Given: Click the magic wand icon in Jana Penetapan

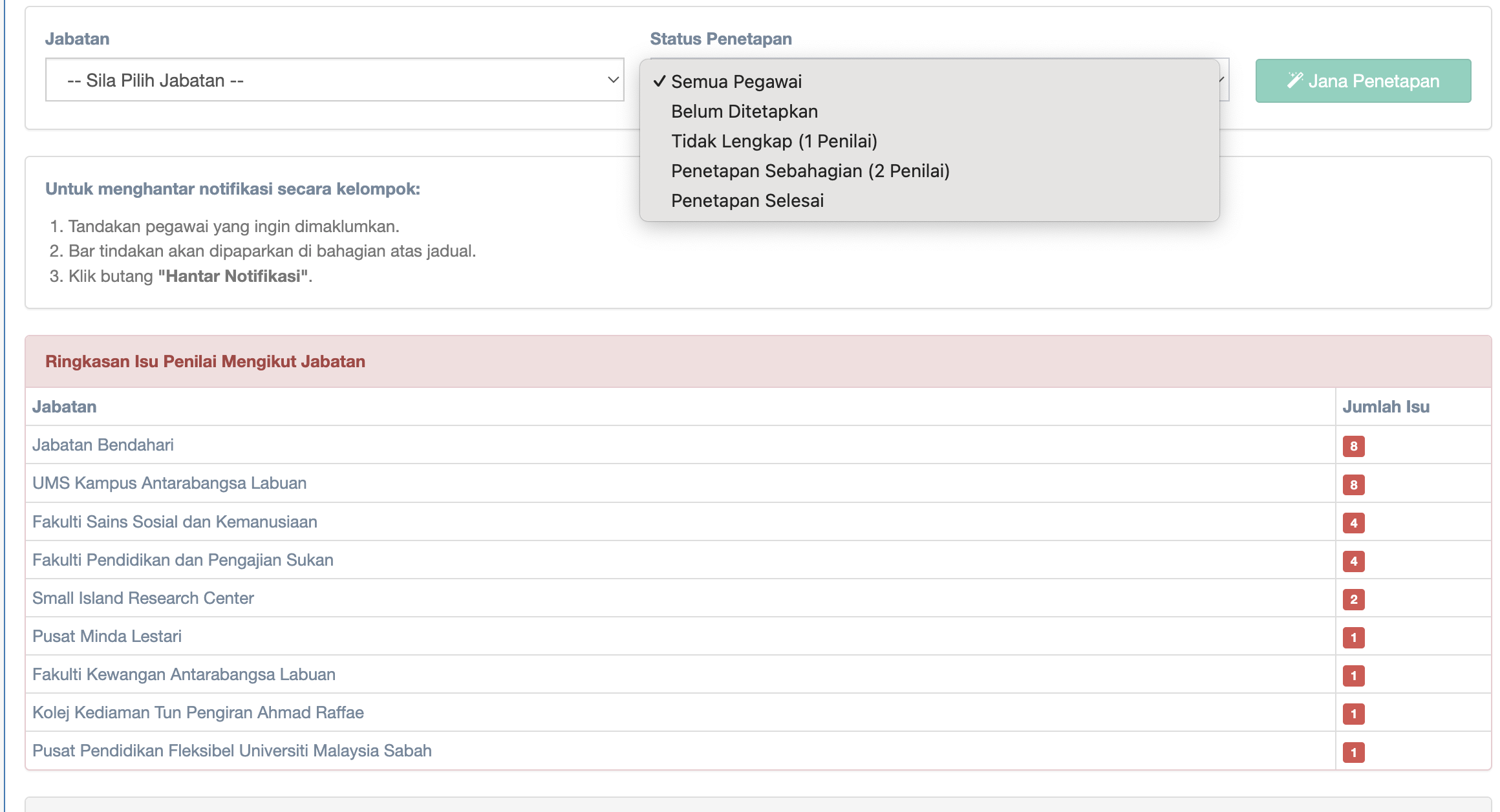Looking at the screenshot, I should [x=1294, y=80].
